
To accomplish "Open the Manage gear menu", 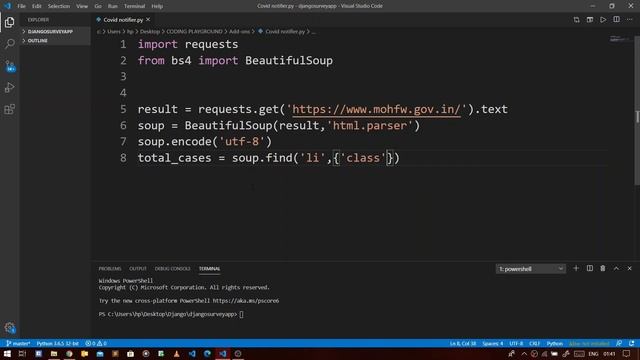I will 10,327.
